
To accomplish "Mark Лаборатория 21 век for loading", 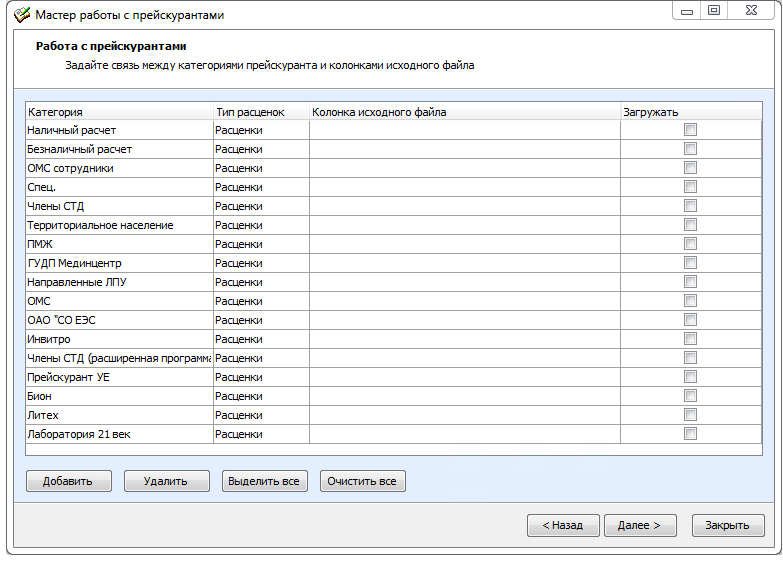I will tap(690, 434).
